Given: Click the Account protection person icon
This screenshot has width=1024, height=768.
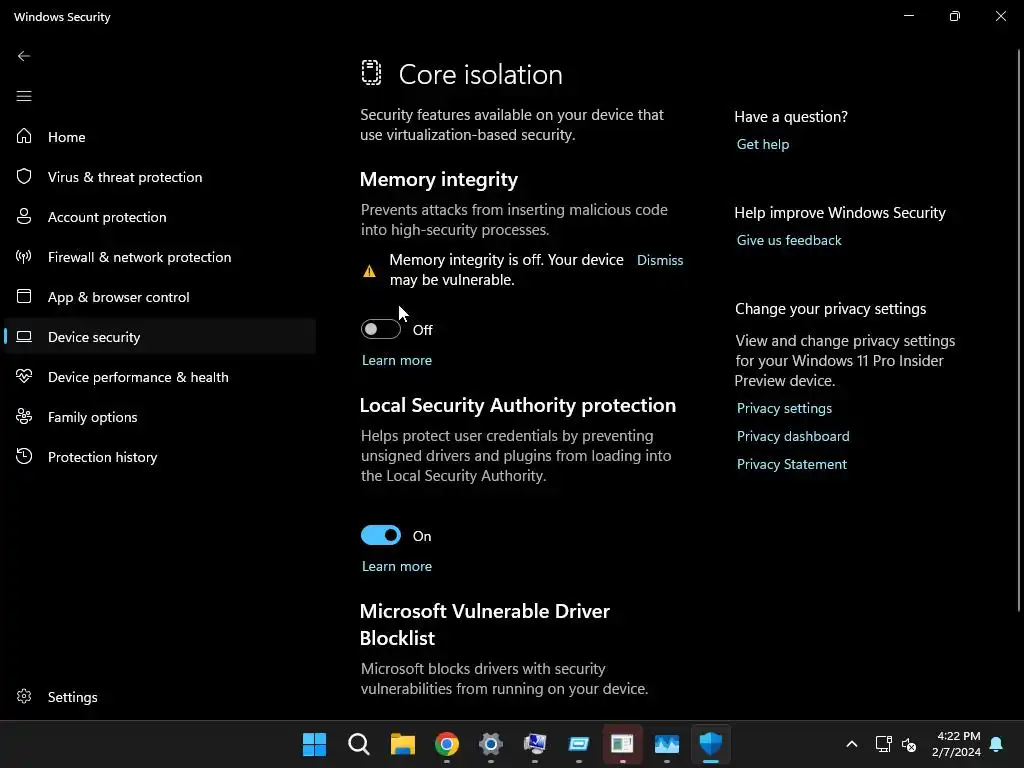Looking at the screenshot, I should point(24,216).
